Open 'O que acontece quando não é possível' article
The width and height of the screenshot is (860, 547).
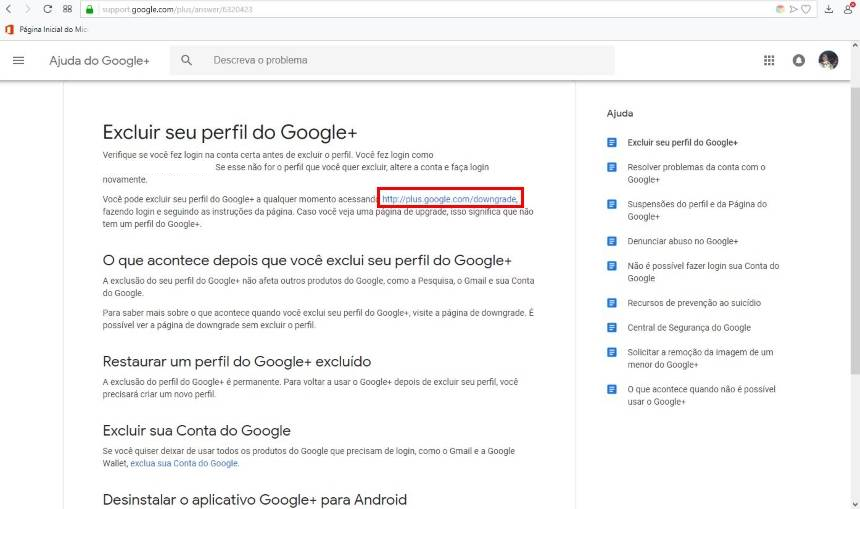point(701,396)
